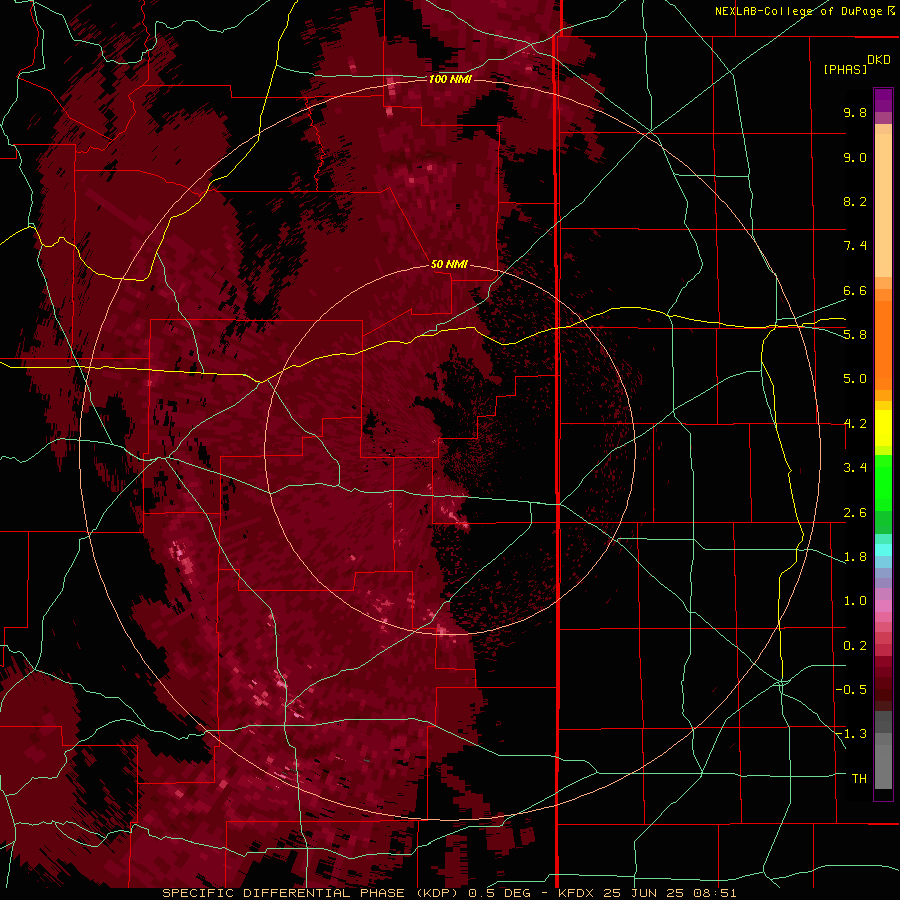Click the -0.5 legend value
This screenshot has height=900, width=900.
pyautogui.click(x=851, y=689)
